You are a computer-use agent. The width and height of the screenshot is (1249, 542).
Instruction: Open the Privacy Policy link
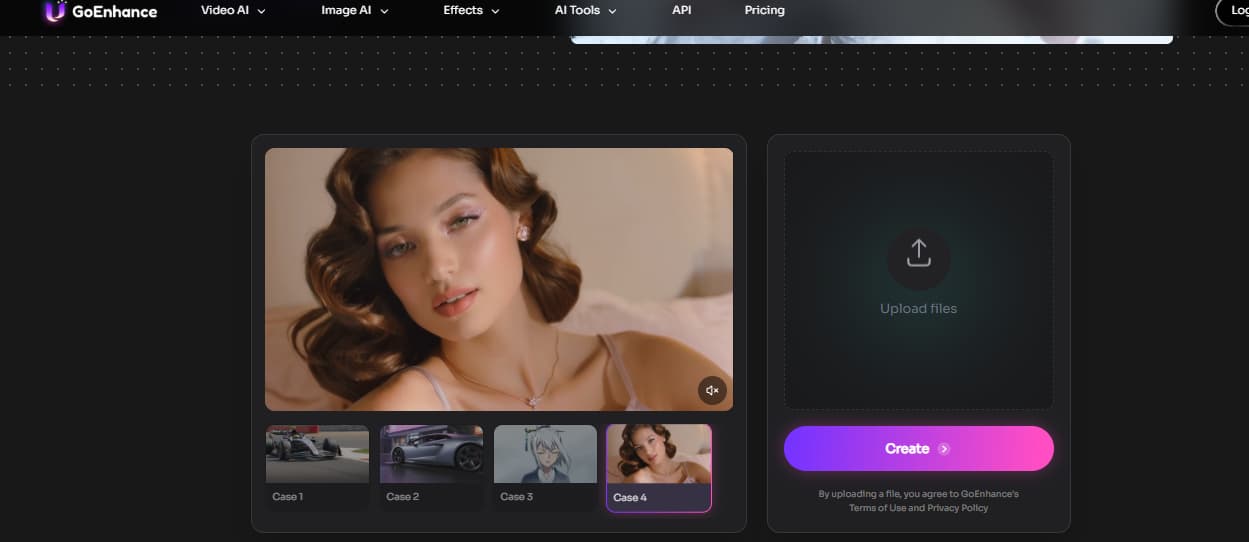[x=957, y=508]
